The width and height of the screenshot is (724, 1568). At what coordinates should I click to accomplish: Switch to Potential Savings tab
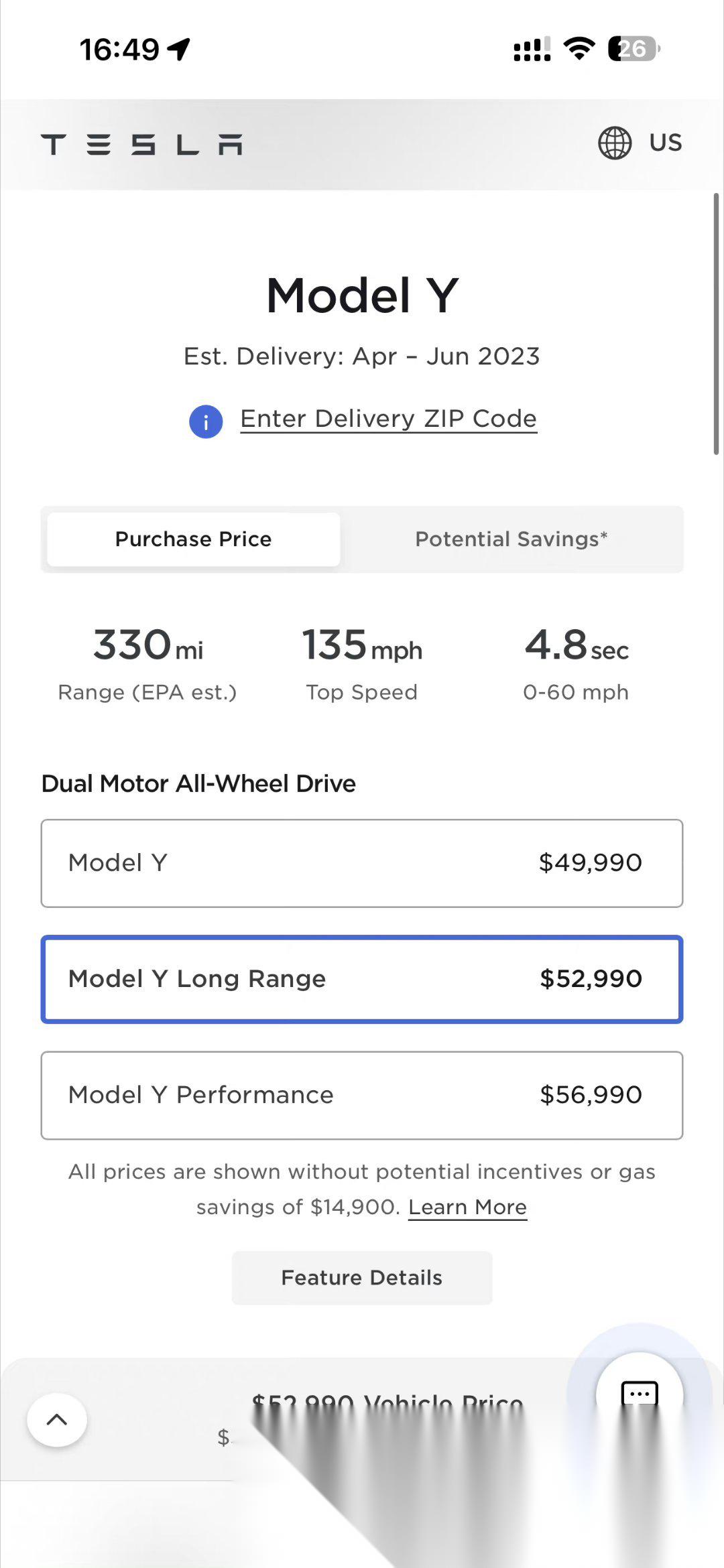(511, 539)
